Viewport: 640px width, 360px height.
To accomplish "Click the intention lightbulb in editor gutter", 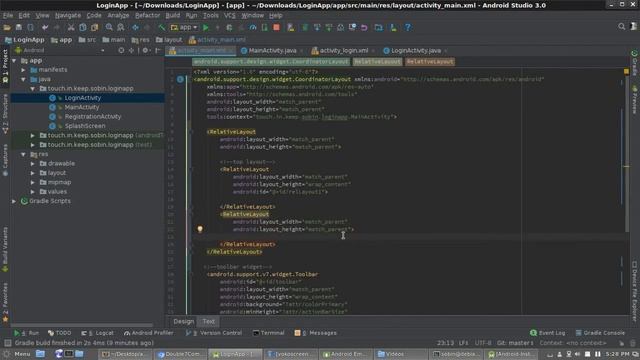I will point(200,229).
